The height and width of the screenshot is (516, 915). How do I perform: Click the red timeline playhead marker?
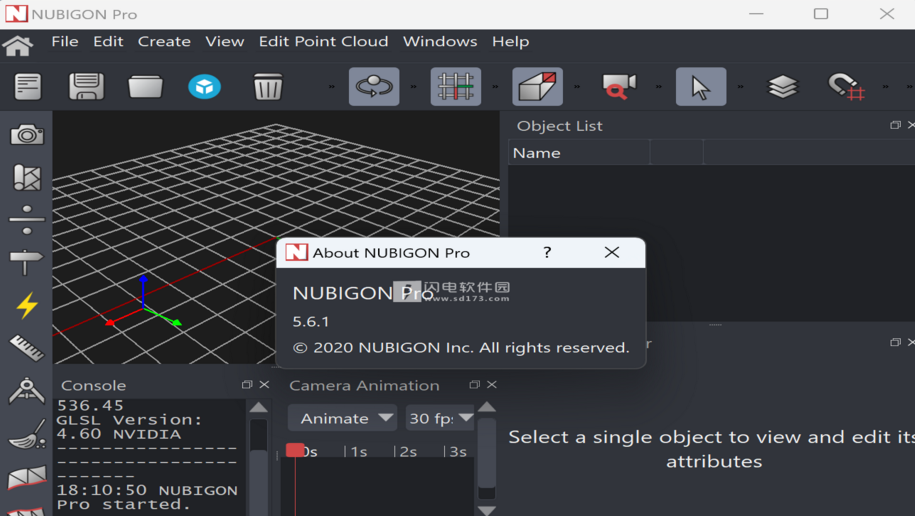click(x=295, y=450)
